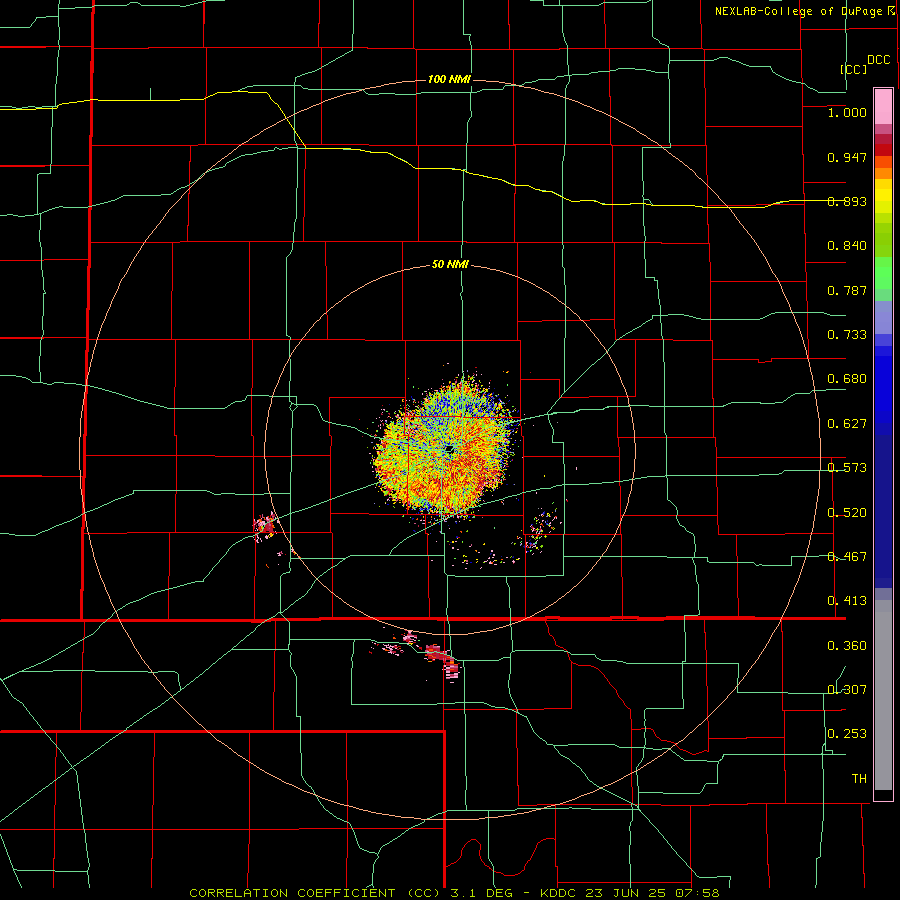The height and width of the screenshot is (900, 900).
Task: Click the 100 NMI range ring label
Action: tap(449, 79)
